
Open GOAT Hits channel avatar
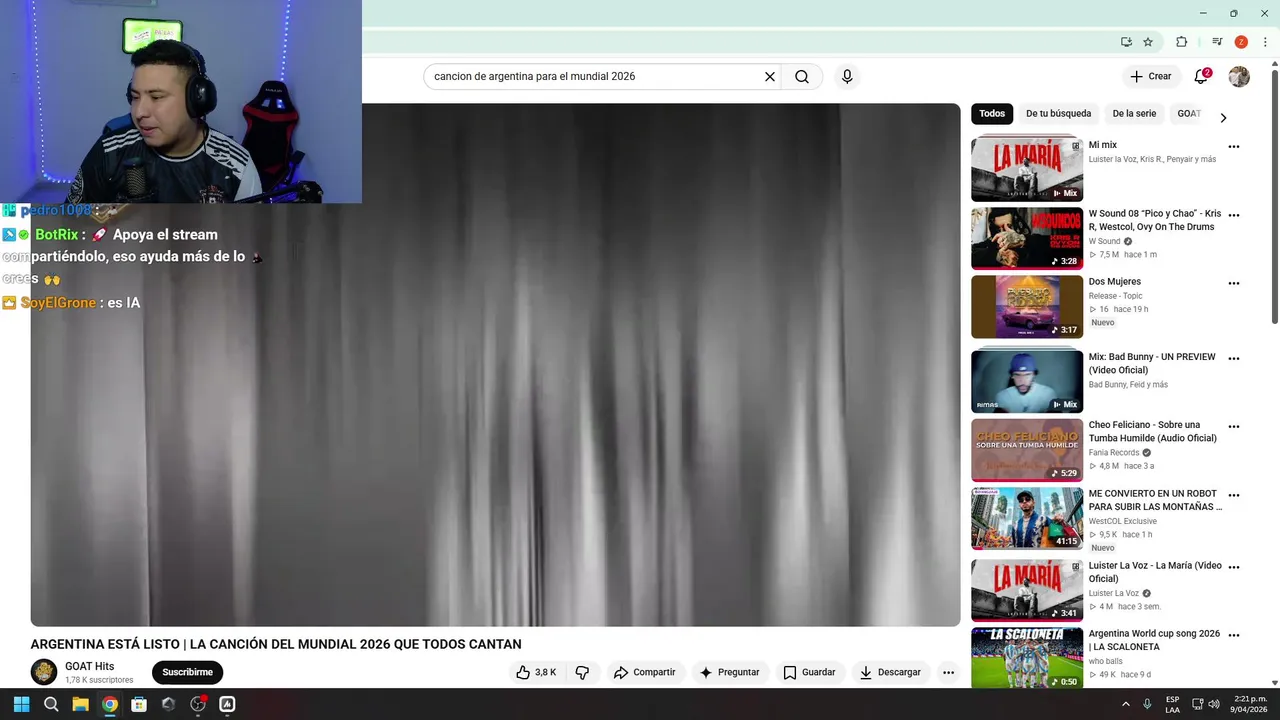44,672
